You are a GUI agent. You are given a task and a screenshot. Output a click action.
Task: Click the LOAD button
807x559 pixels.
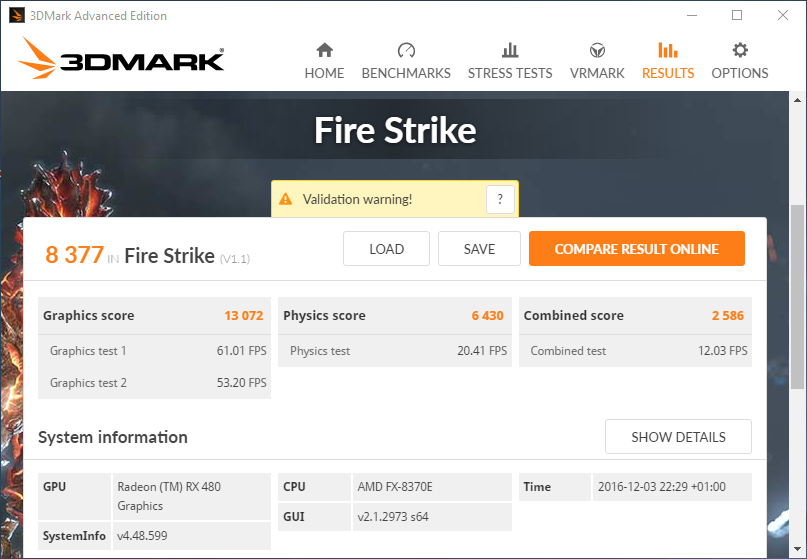point(387,249)
